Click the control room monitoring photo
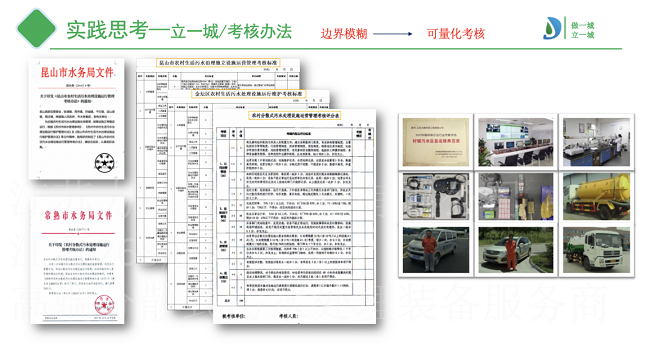This screenshot has height=364, width=650. [x=515, y=142]
